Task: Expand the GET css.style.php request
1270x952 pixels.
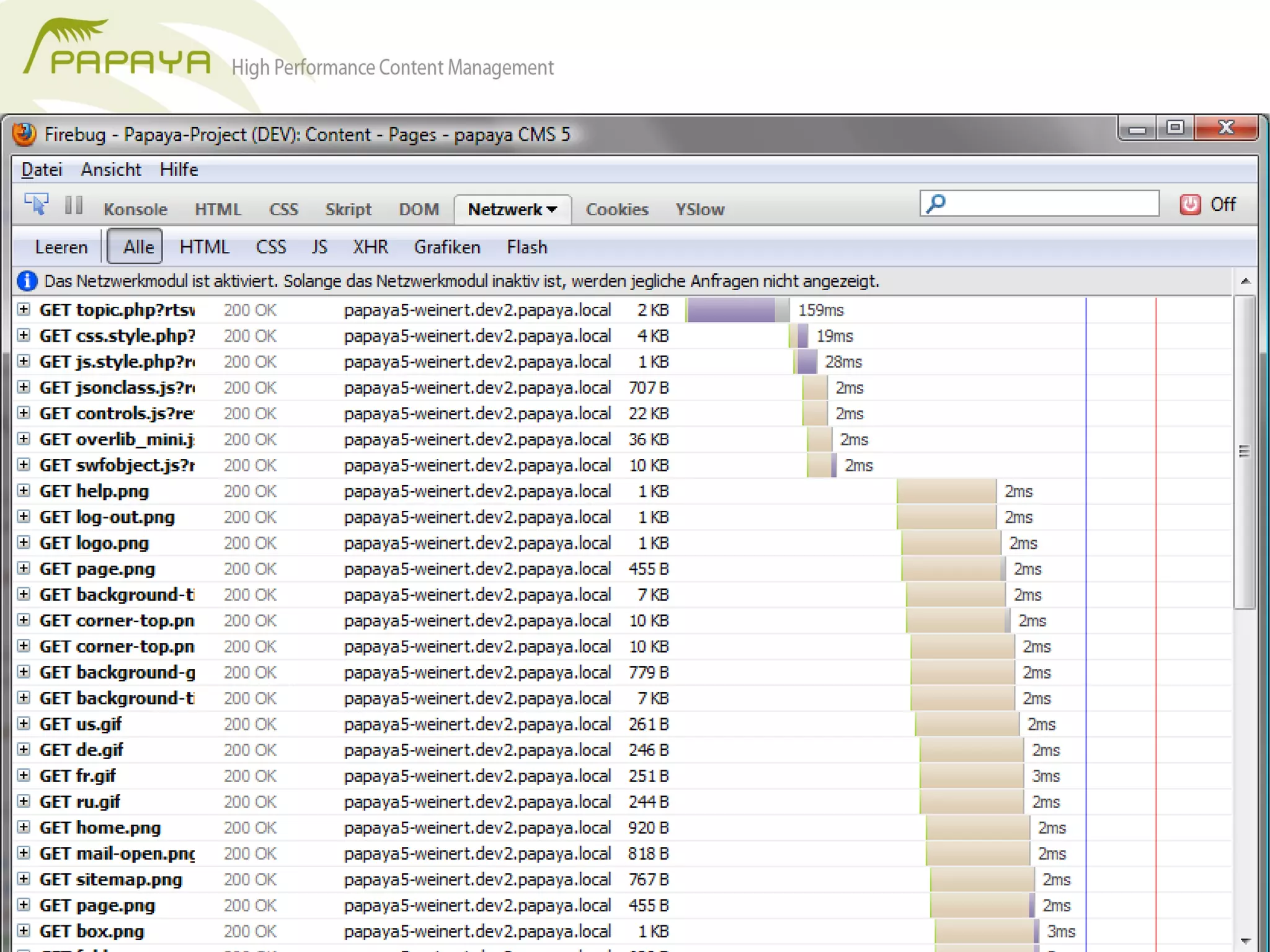Action: 24,335
